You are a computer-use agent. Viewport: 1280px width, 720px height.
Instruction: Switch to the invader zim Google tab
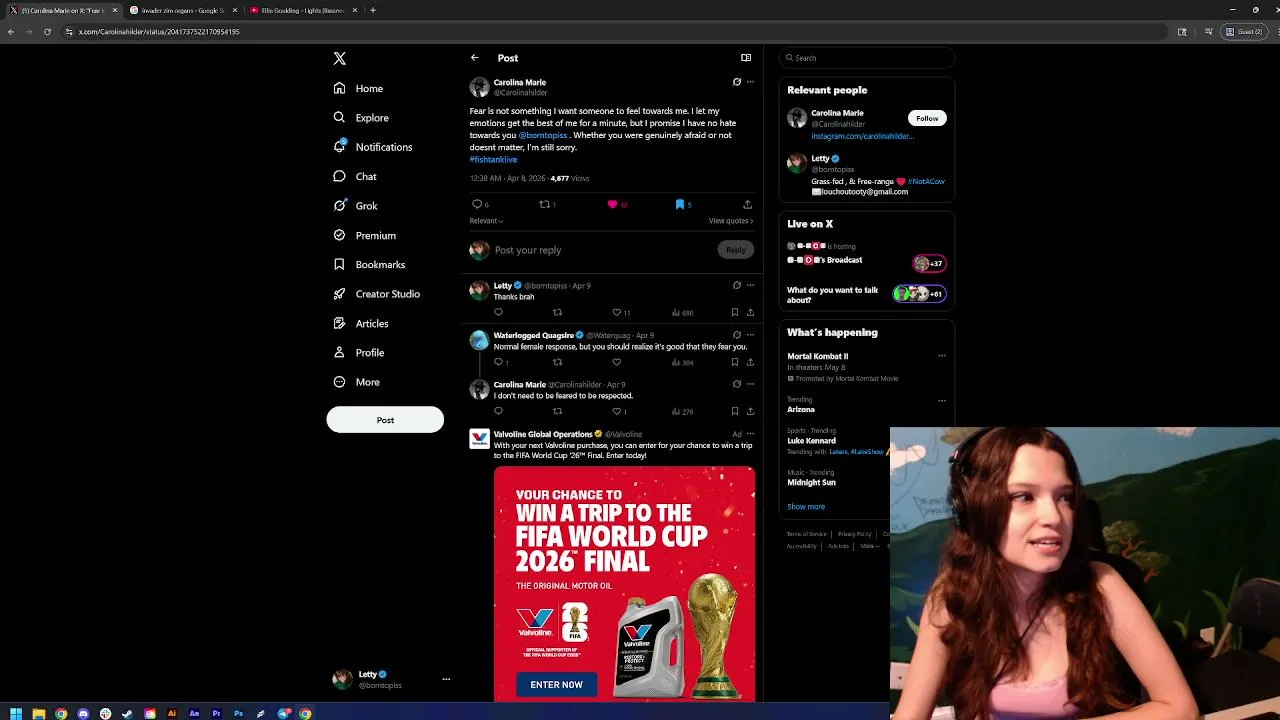coord(182,10)
